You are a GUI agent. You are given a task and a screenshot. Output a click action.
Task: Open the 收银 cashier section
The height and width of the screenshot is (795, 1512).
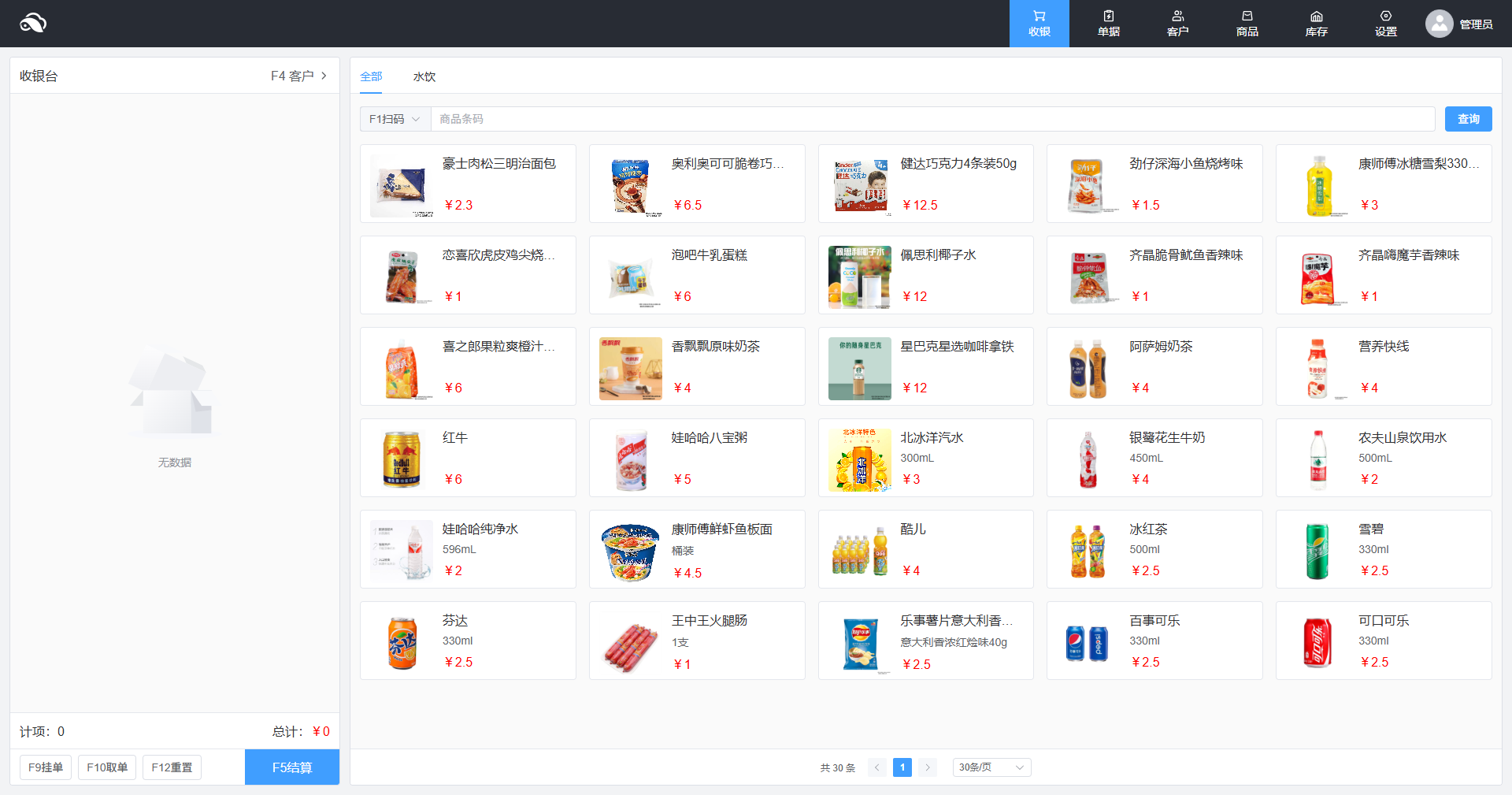click(x=1039, y=24)
